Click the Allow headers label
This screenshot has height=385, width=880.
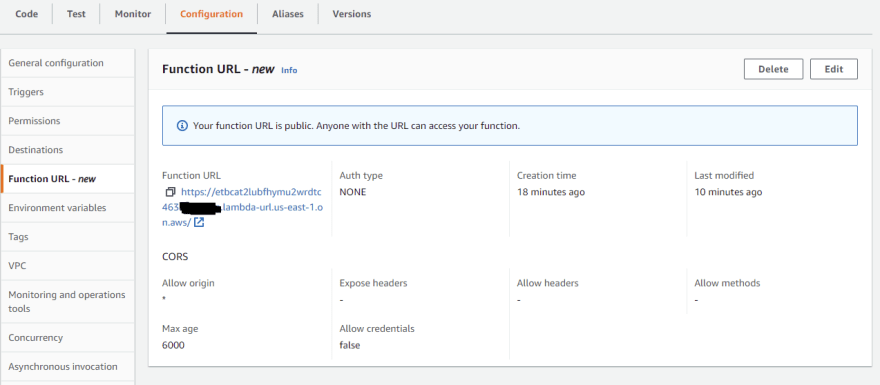547,283
